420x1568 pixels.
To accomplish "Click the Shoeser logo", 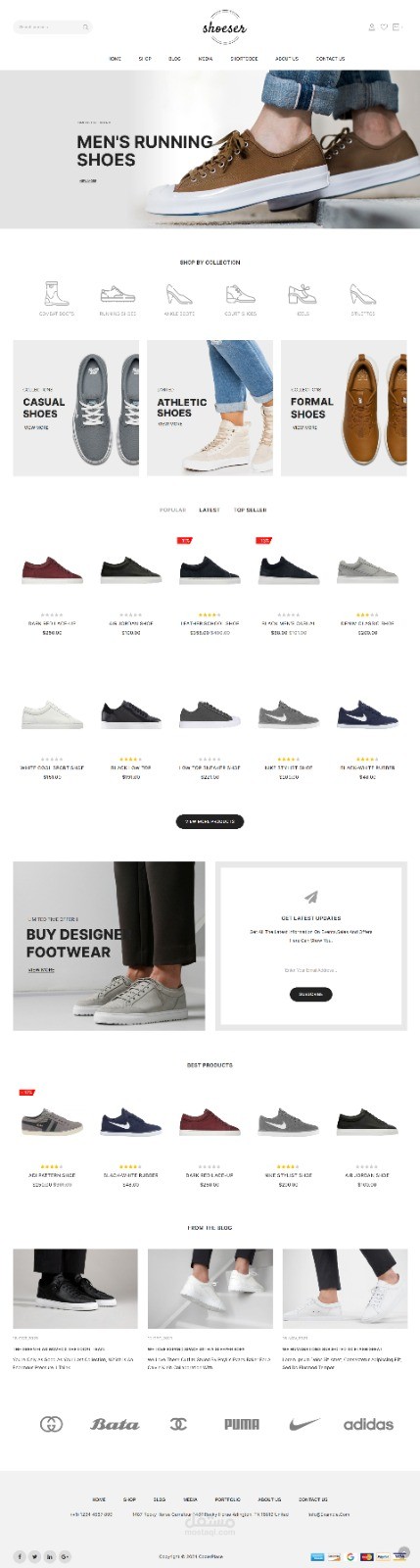I will [x=224, y=28].
